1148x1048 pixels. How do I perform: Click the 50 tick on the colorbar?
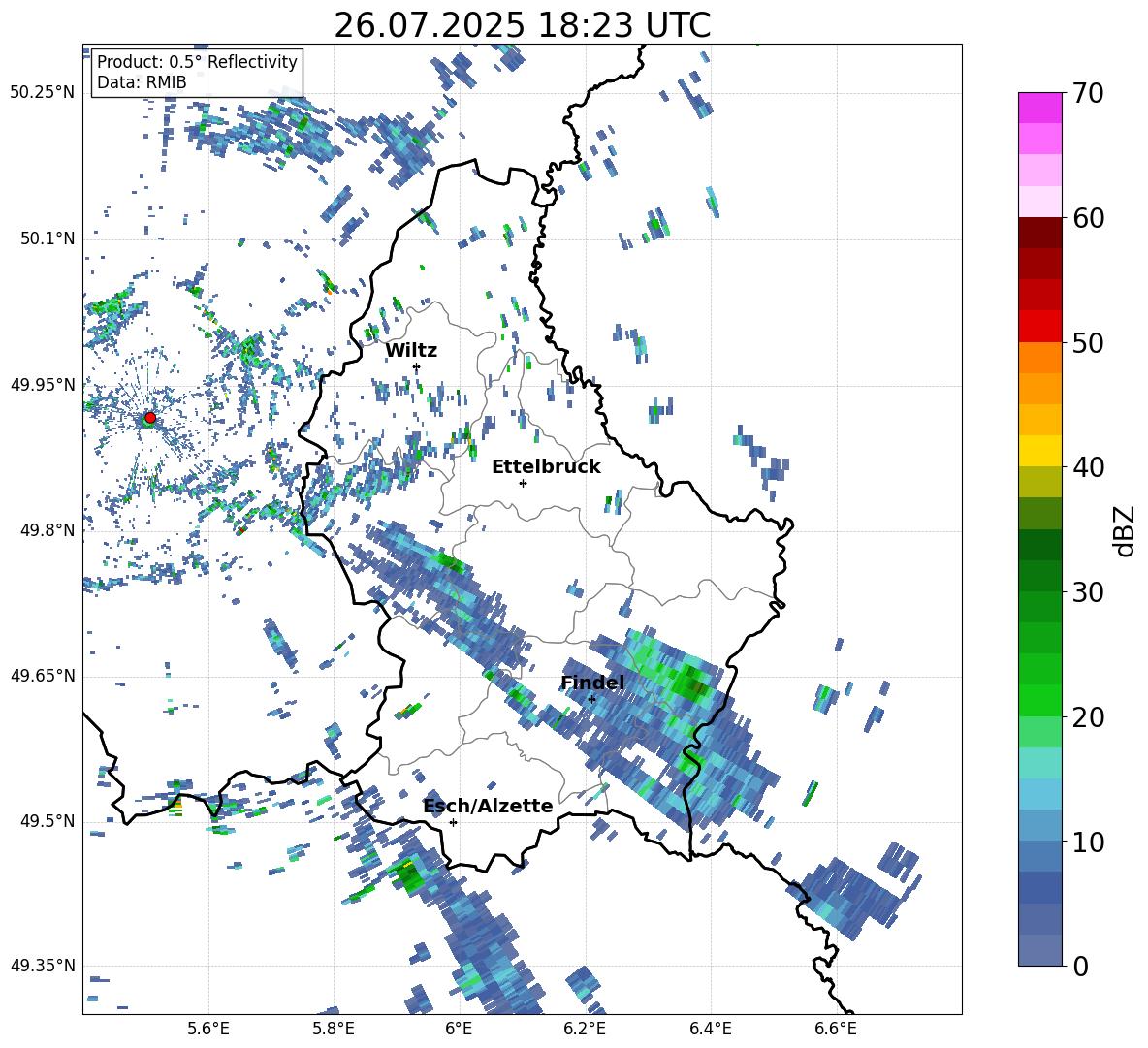click(1088, 343)
